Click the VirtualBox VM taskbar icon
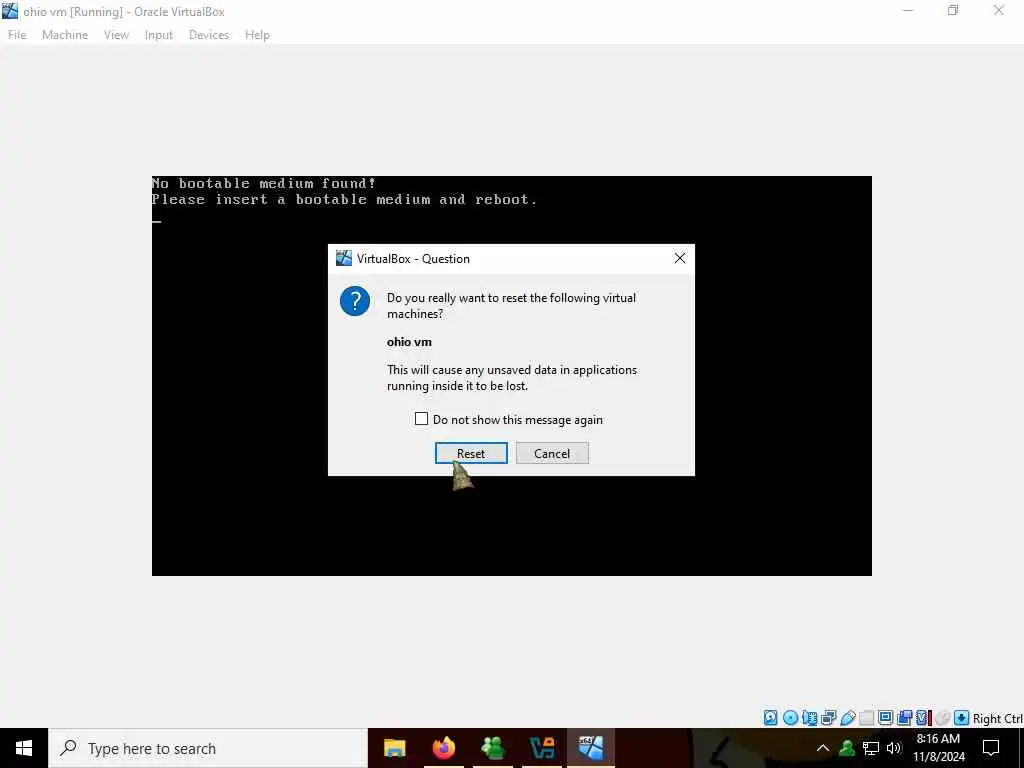 pos(590,748)
